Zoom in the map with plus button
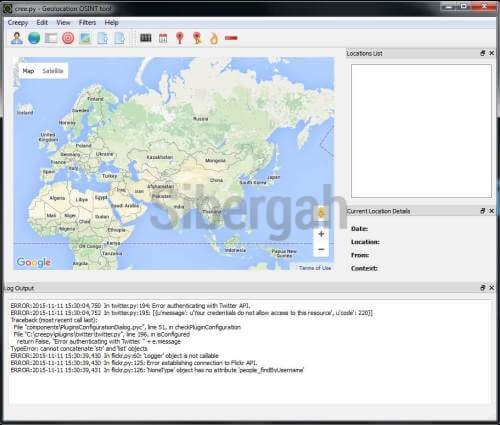The image size is (500, 425). (321, 234)
